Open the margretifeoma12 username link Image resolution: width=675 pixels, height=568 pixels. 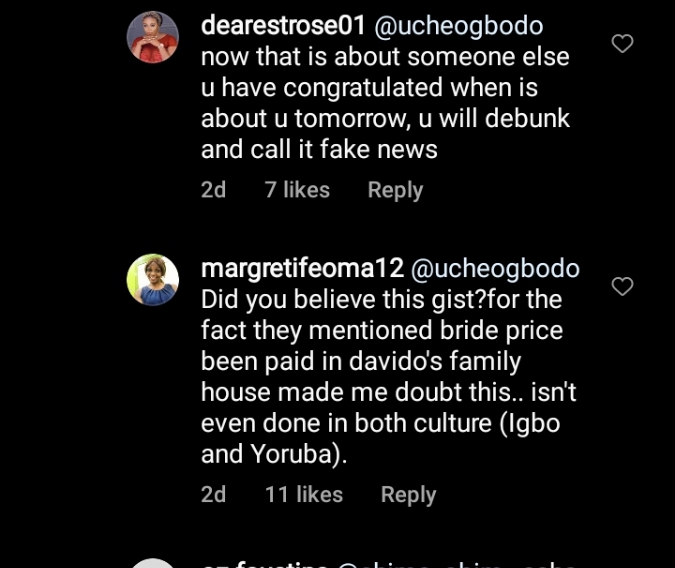point(302,269)
